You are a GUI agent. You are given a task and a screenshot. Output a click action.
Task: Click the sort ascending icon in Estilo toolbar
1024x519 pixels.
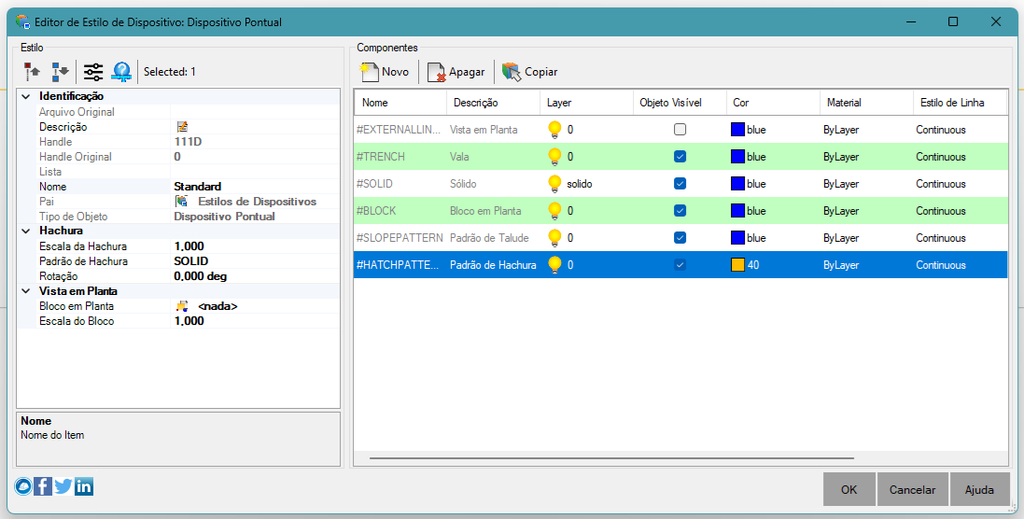(x=32, y=71)
